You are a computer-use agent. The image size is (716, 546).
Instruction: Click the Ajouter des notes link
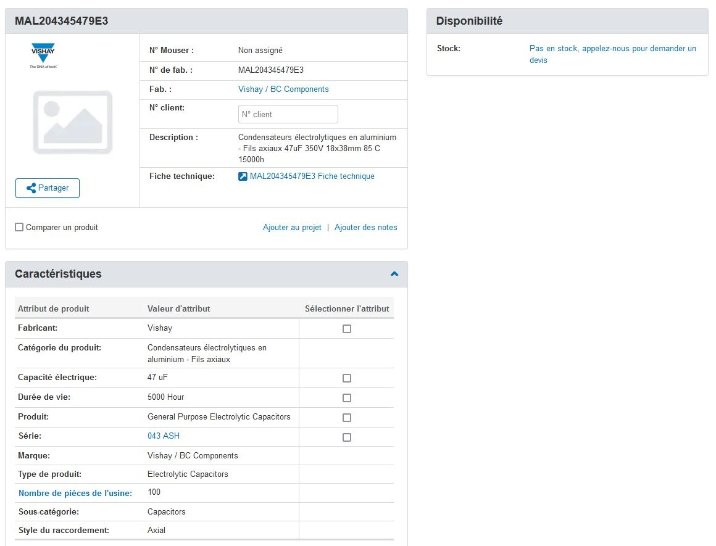click(x=365, y=227)
